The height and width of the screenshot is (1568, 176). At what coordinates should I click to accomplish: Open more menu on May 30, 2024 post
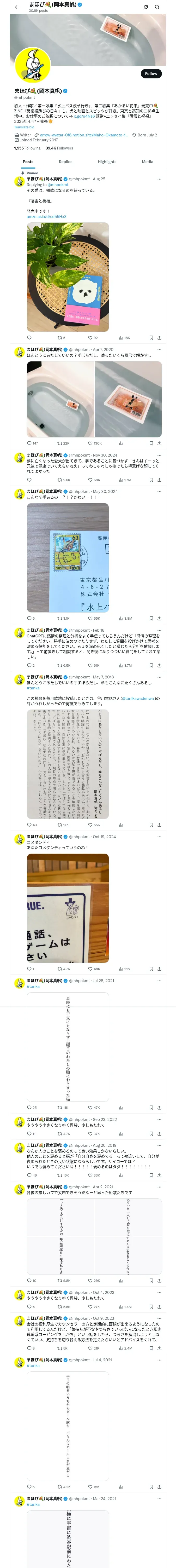(159, 491)
